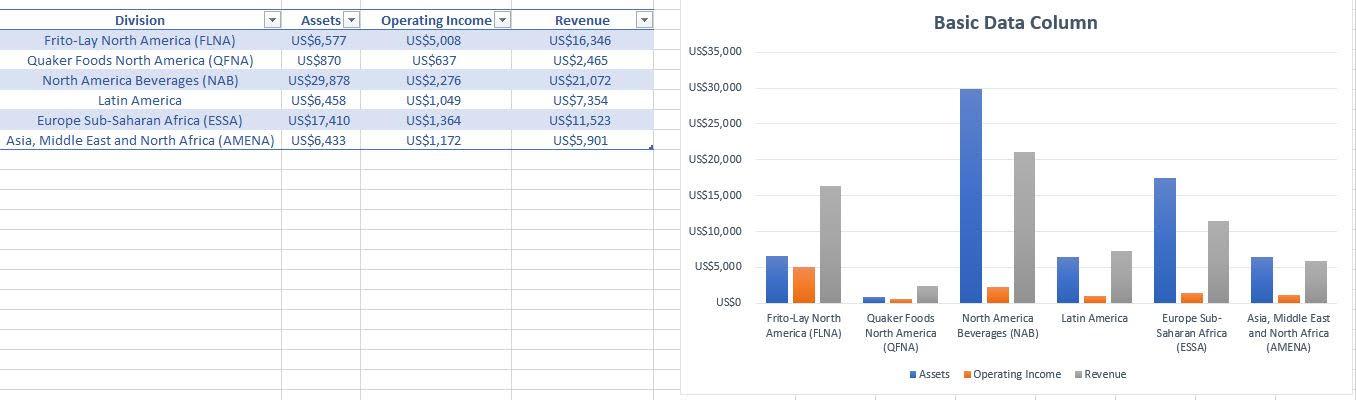The height and width of the screenshot is (400, 1356).
Task: Click operating income value US$637
Action: pyautogui.click(x=436, y=60)
